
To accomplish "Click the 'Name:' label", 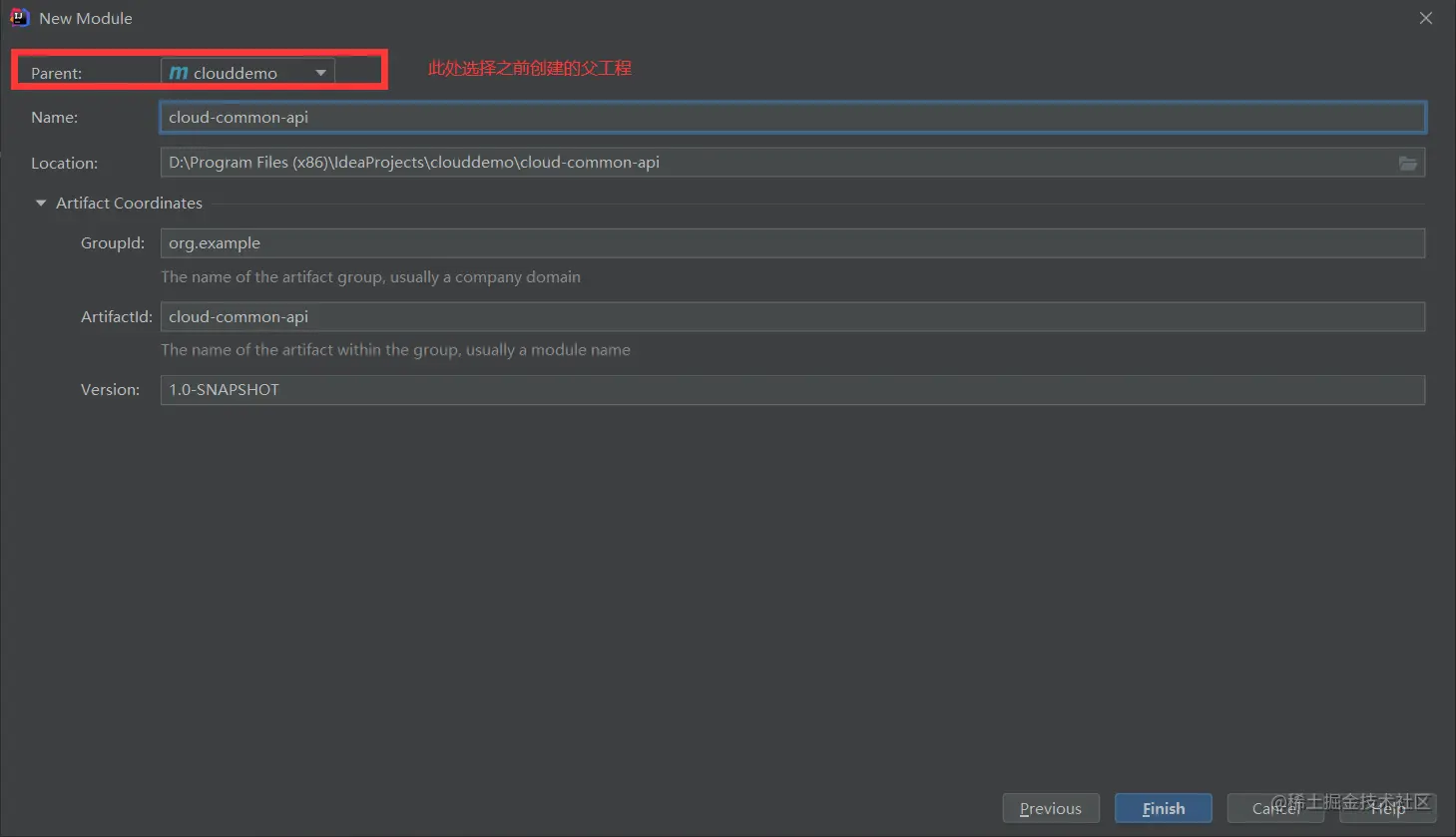I will click(55, 118).
